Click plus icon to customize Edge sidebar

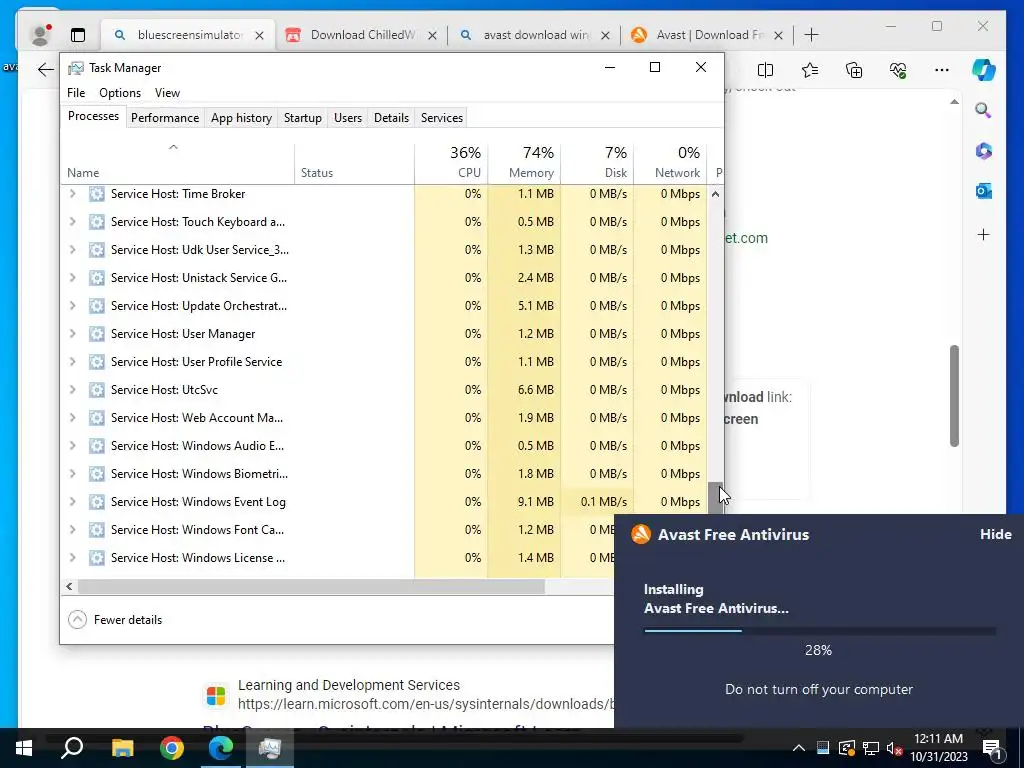click(984, 234)
